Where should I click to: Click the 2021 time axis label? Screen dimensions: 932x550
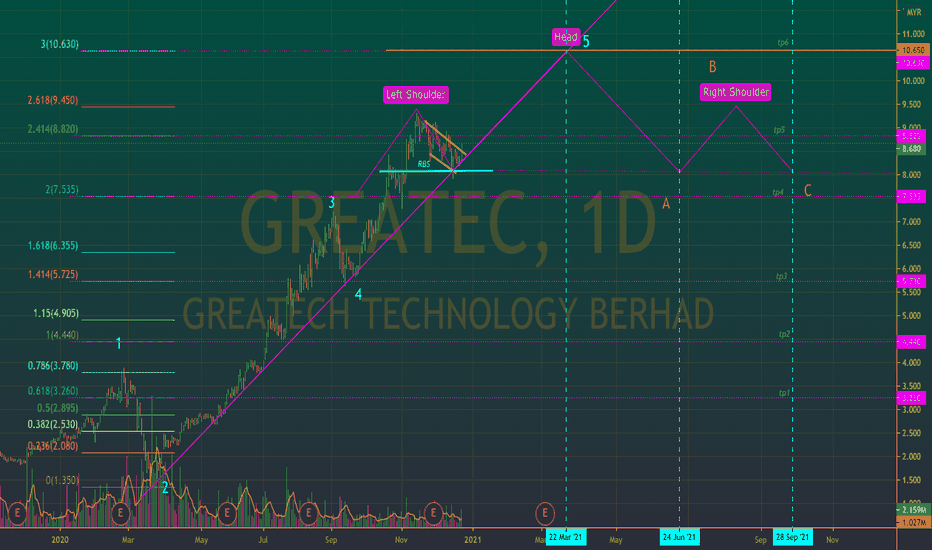(x=473, y=540)
